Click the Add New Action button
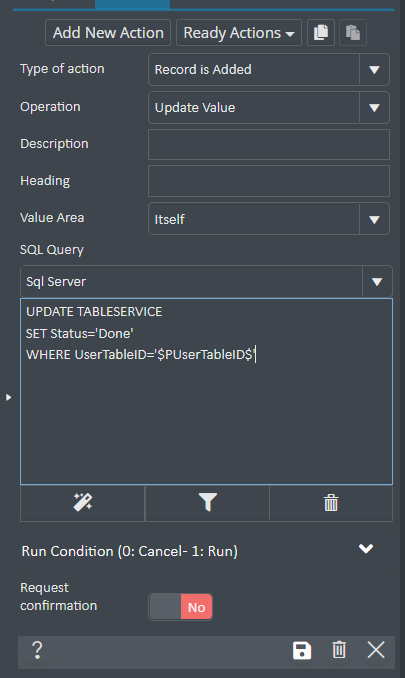This screenshot has height=678, width=405. pyautogui.click(x=108, y=33)
